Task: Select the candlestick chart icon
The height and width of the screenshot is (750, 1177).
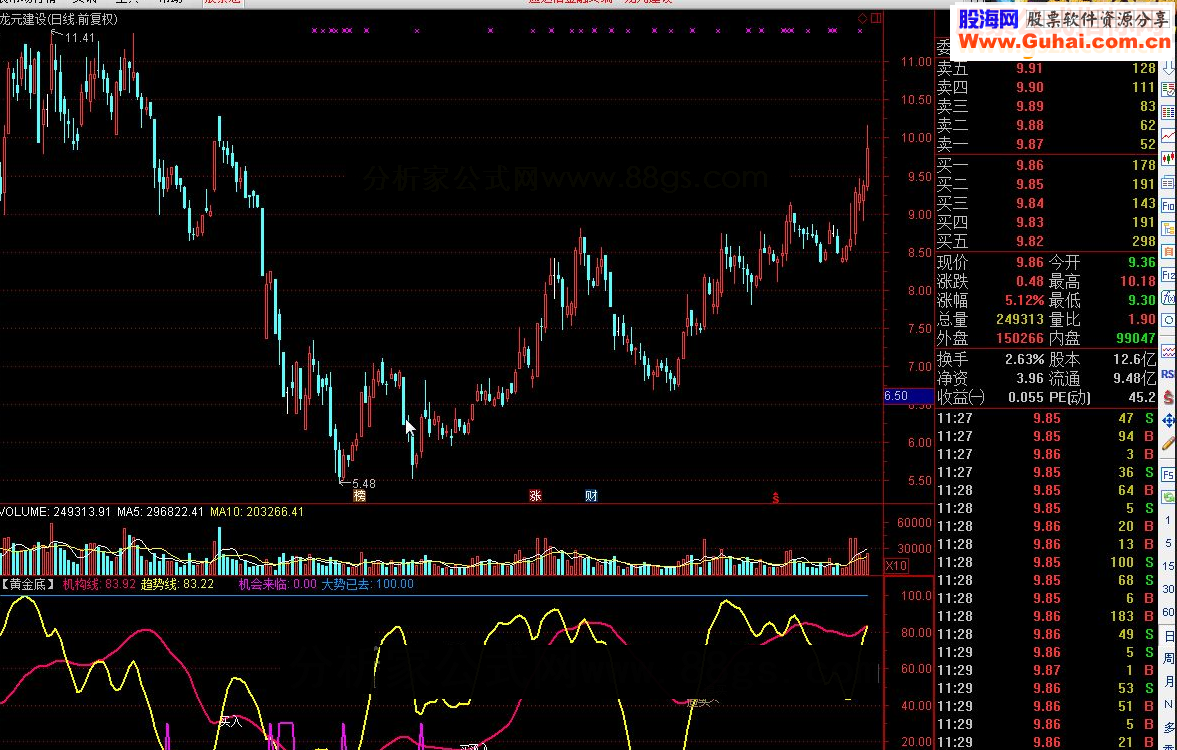Action: pyautogui.click(x=1168, y=158)
